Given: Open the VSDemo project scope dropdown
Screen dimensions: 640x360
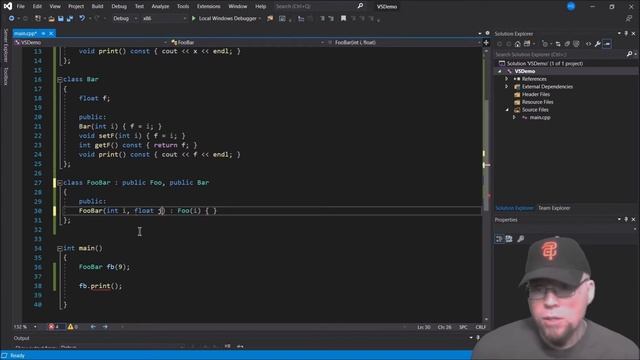Looking at the screenshot, I should (x=91, y=42).
